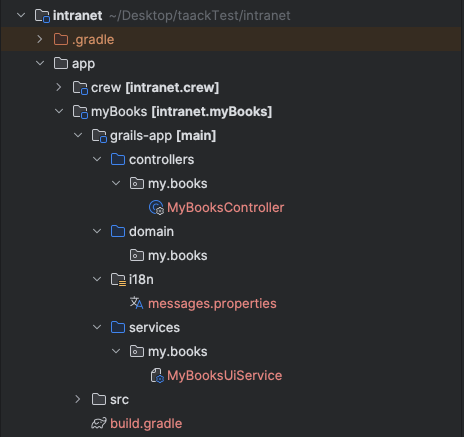Expand the .gradle folder chevron
The width and height of the screenshot is (464, 437).
(40, 39)
